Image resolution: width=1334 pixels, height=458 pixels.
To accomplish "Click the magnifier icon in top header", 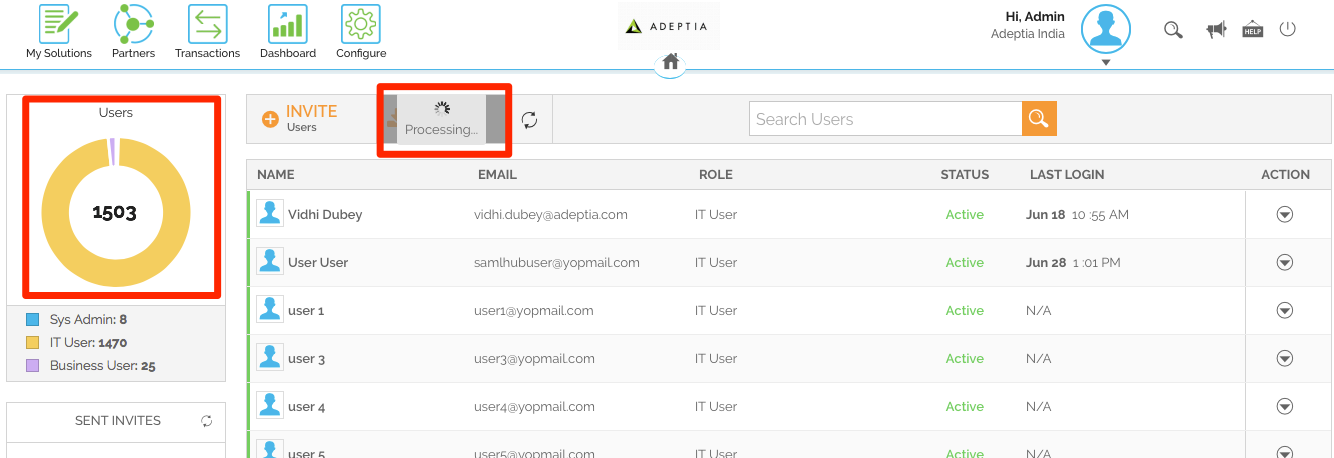I will [1173, 30].
